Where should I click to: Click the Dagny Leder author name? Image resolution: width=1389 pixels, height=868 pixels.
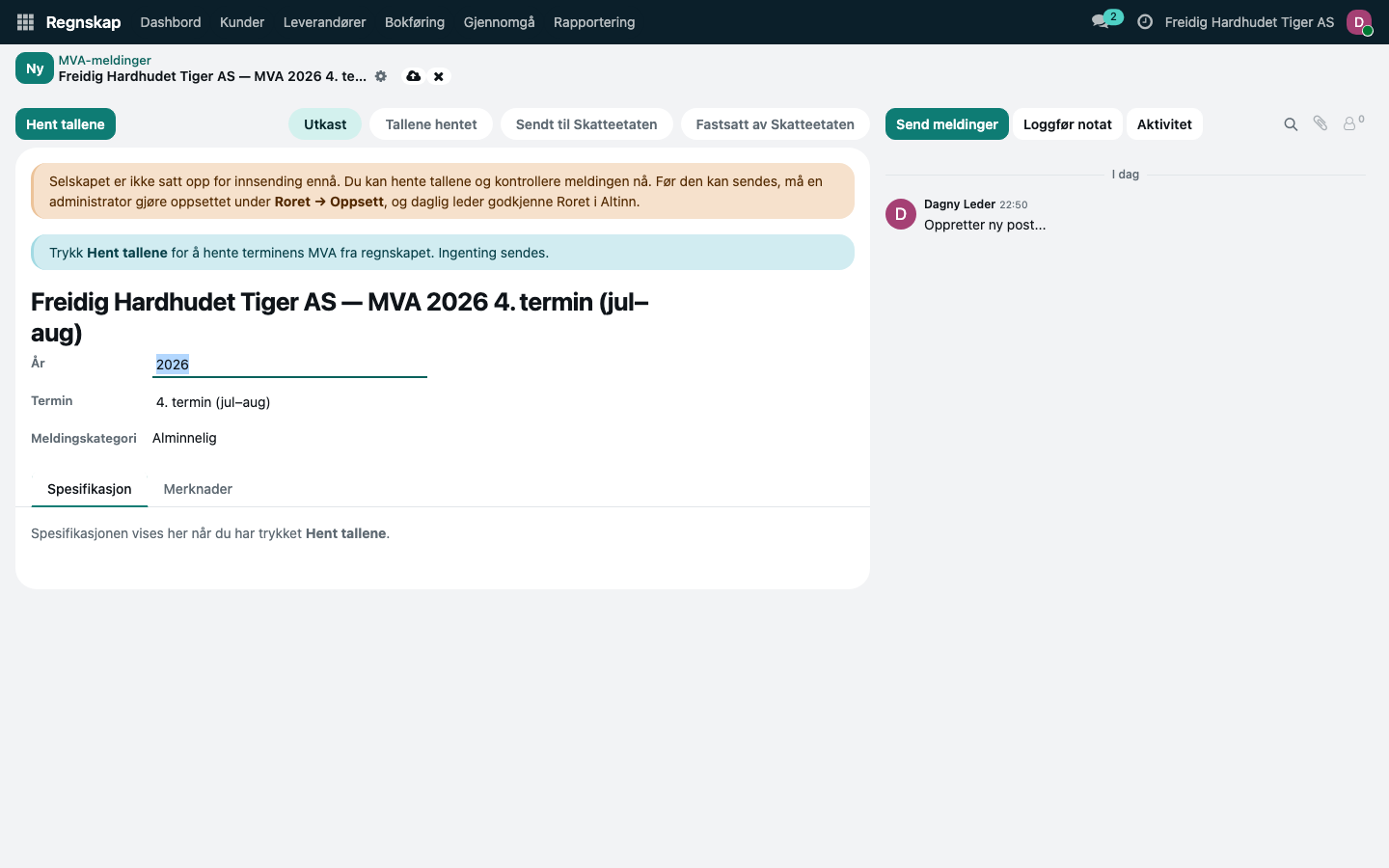(960, 204)
